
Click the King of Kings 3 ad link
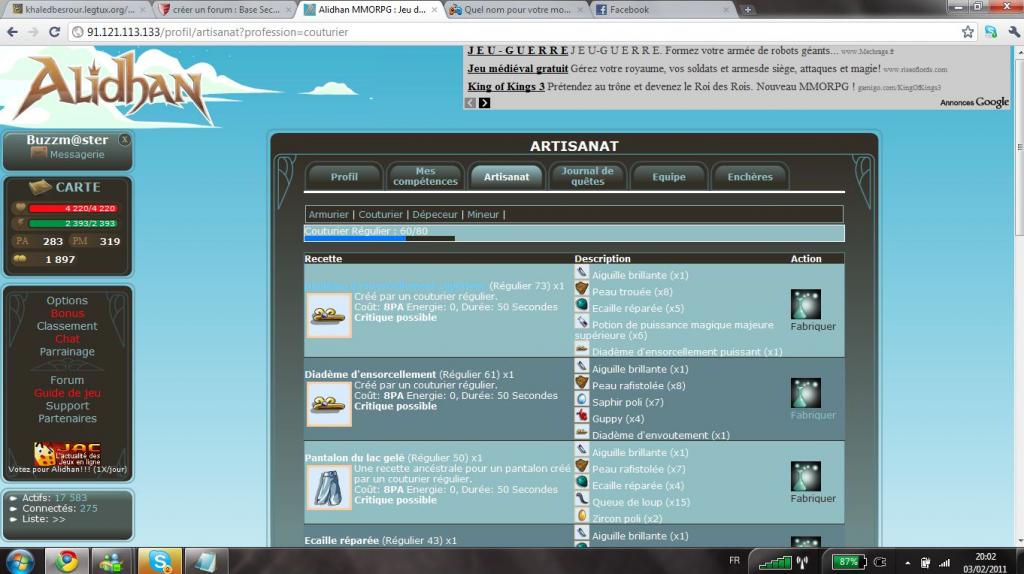506,86
